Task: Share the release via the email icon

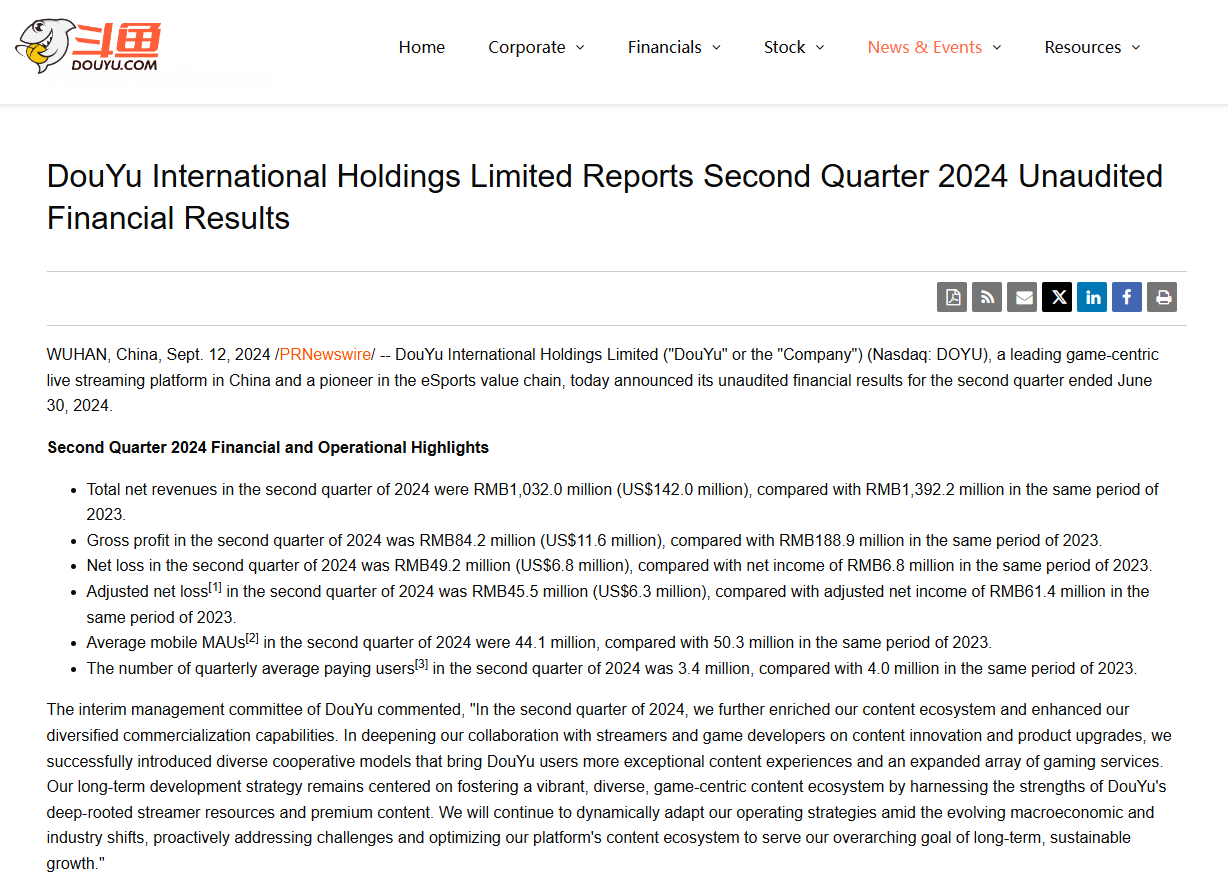Action: coord(1022,297)
